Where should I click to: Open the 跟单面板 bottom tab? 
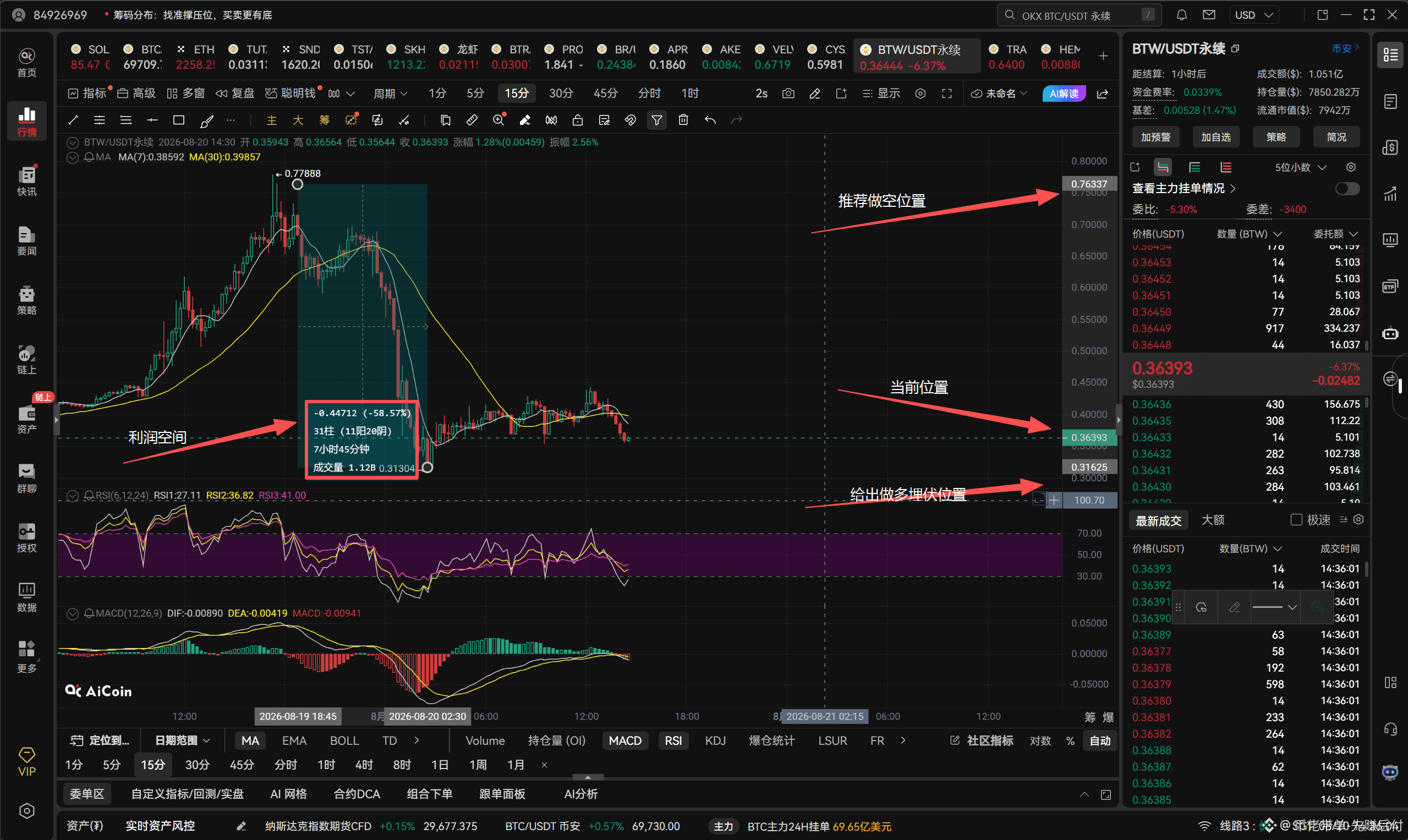click(x=502, y=794)
